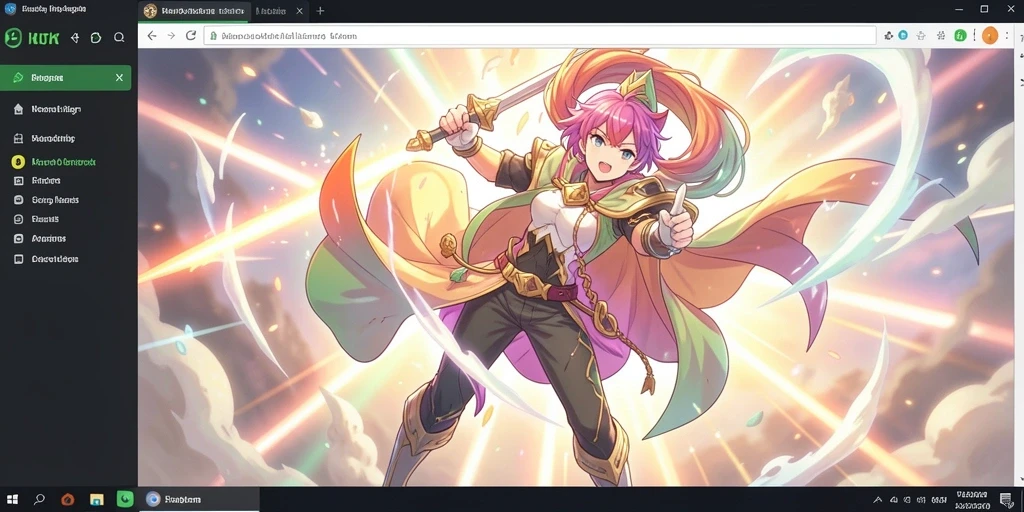Click the magnifier search icon in sidebar header
Image resolution: width=1024 pixels, height=512 pixels.
pos(119,38)
